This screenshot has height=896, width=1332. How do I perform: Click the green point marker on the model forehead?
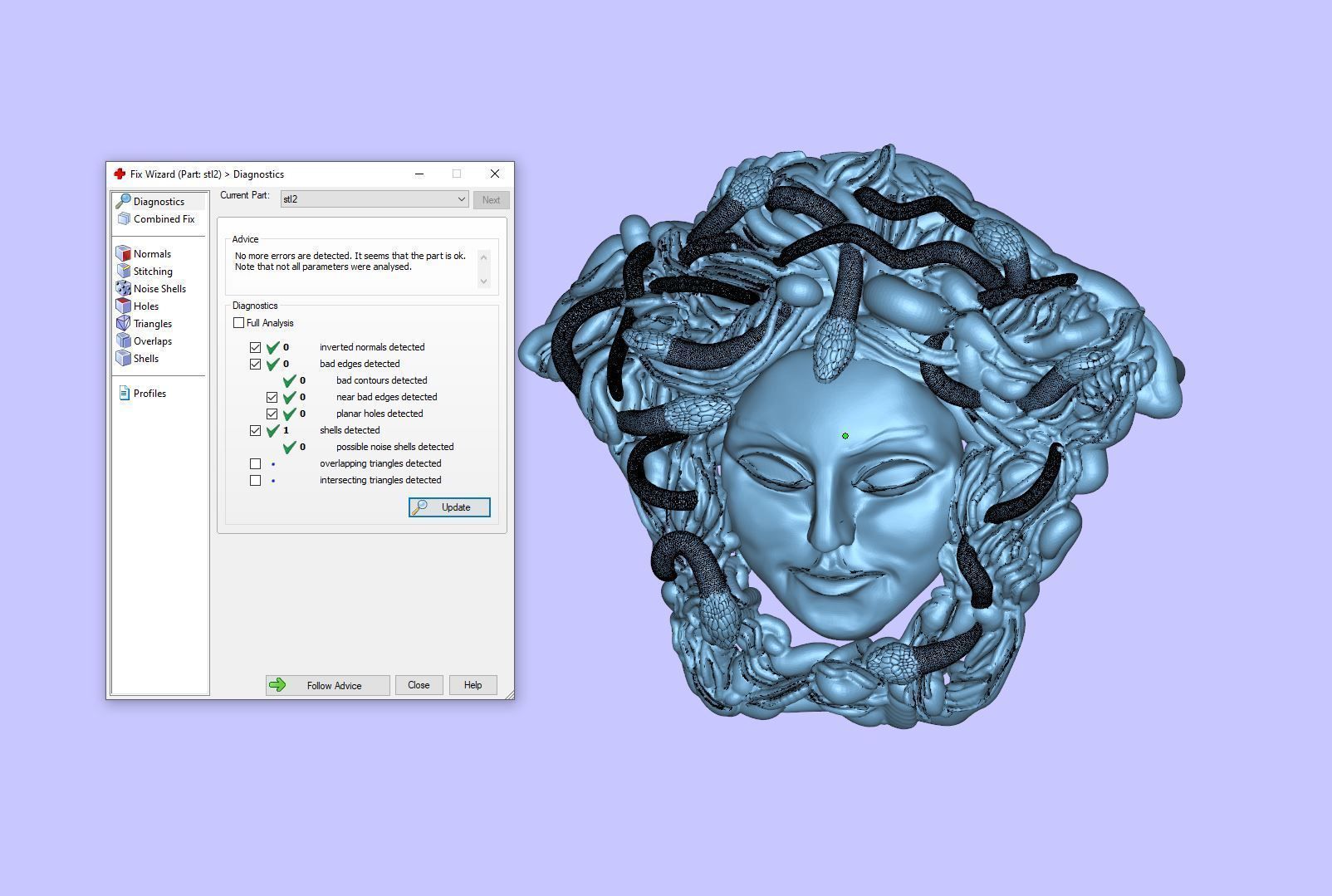(845, 436)
